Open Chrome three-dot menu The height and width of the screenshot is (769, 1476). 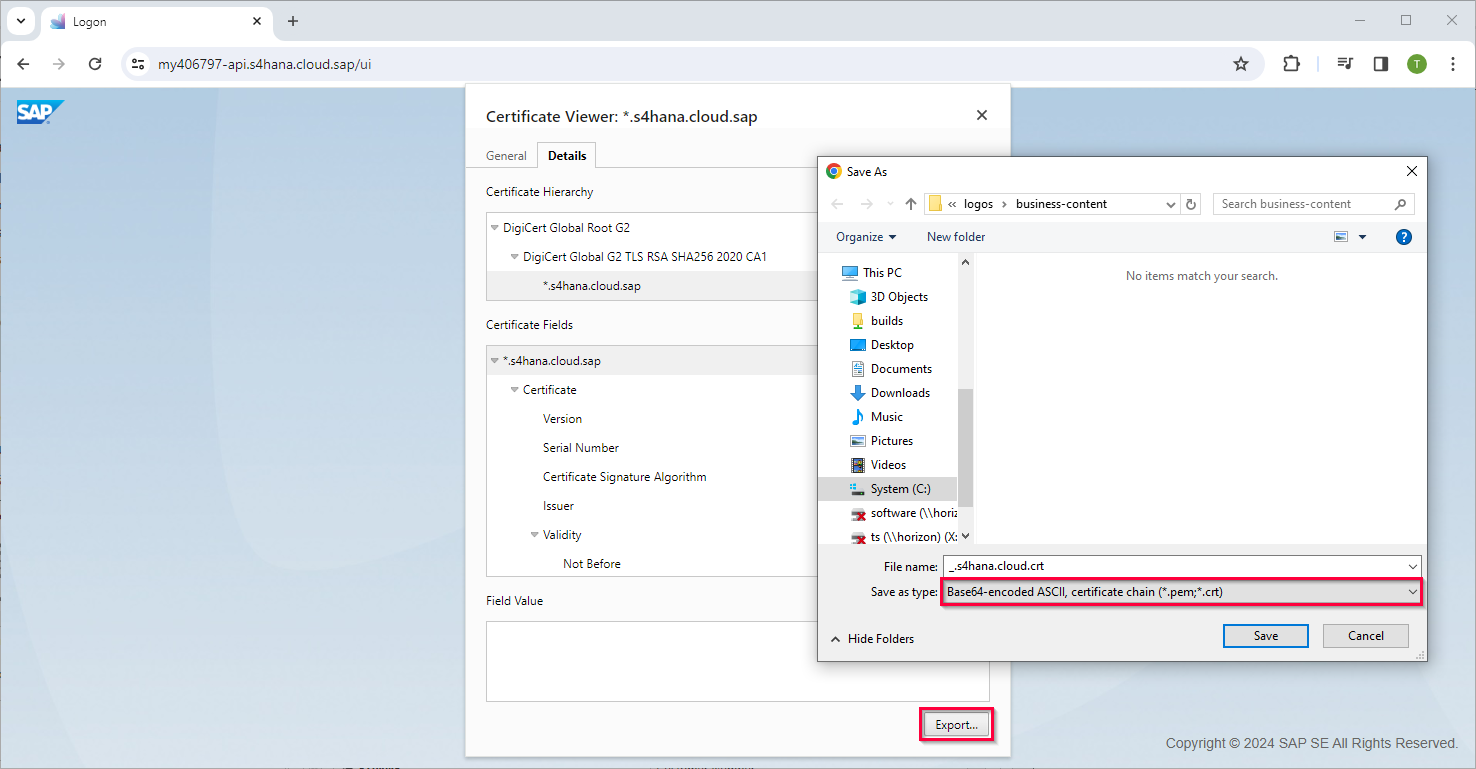click(x=1452, y=64)
